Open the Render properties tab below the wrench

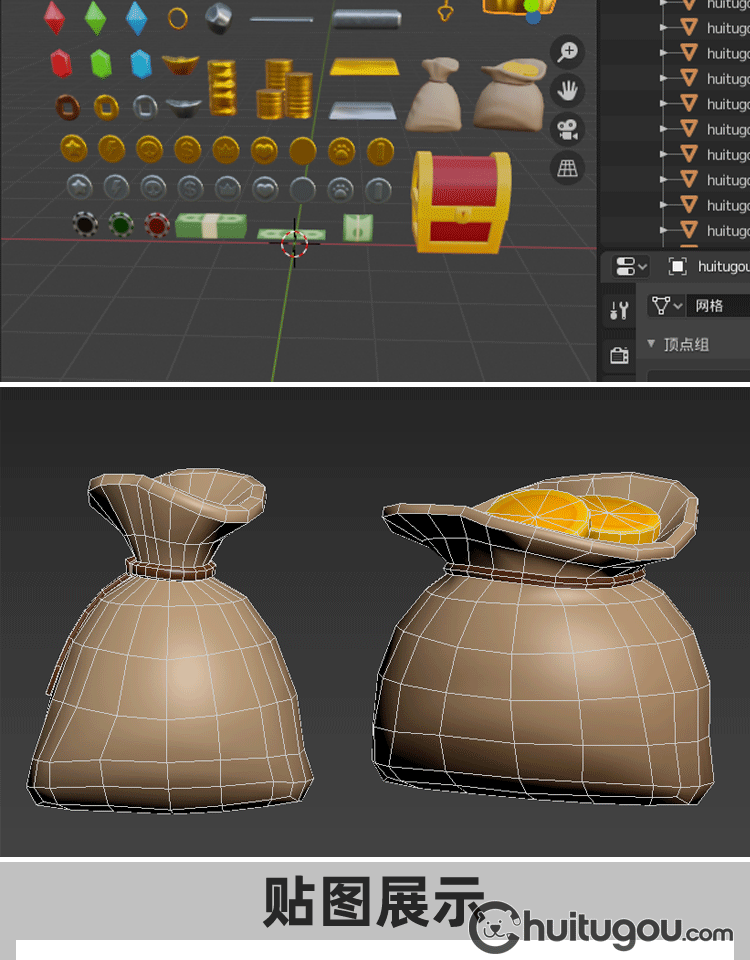[x=619, y=355]
